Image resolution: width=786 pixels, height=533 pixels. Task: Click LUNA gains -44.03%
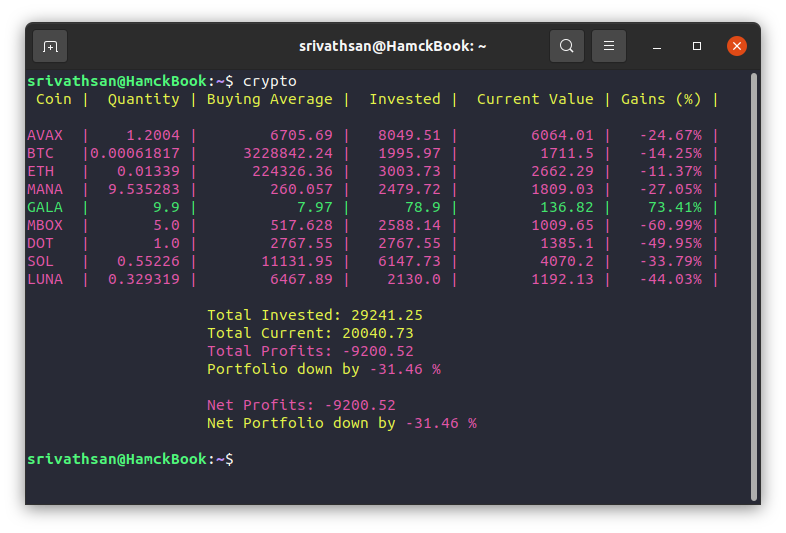[670, 280]
